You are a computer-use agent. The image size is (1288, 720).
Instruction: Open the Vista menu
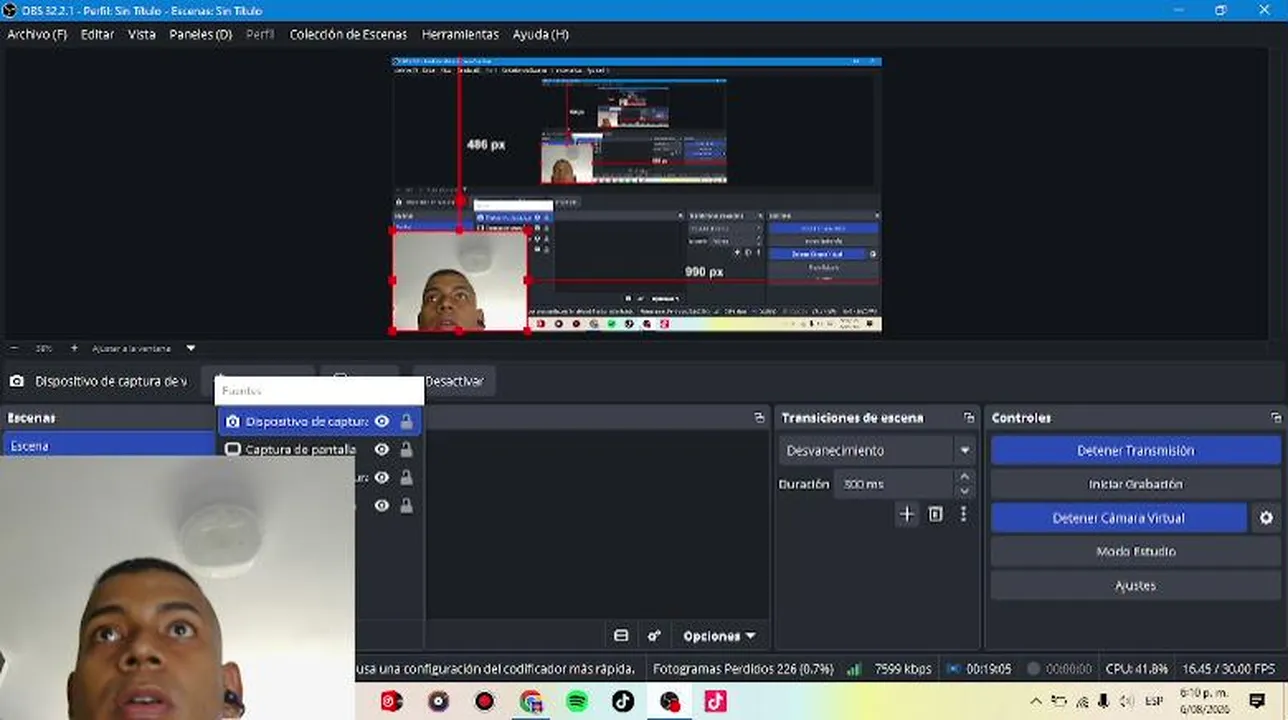pos(142,34)
